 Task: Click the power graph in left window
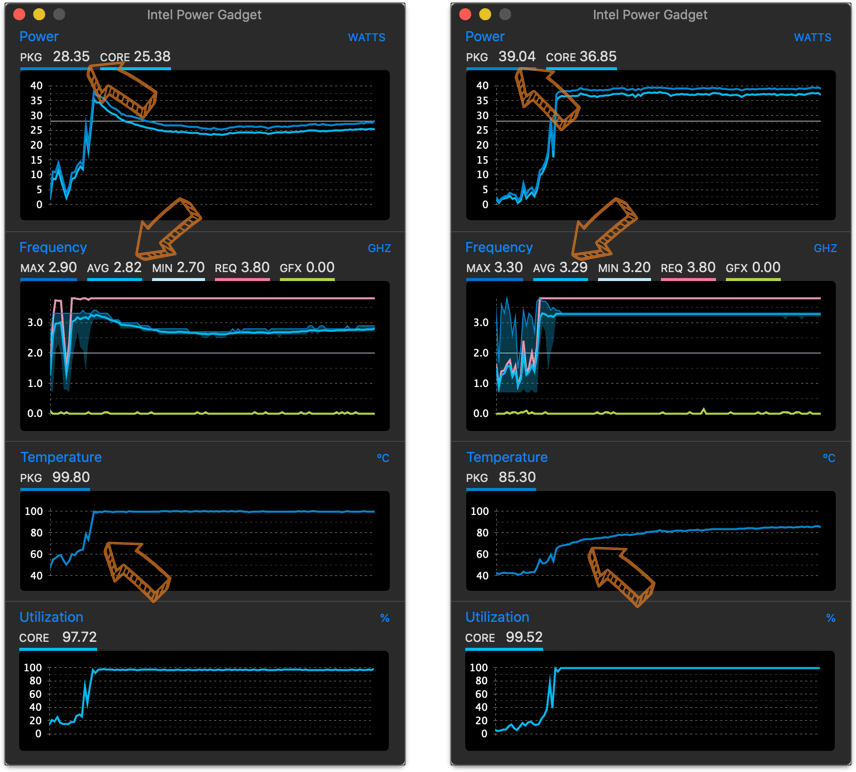click(205, 145)
